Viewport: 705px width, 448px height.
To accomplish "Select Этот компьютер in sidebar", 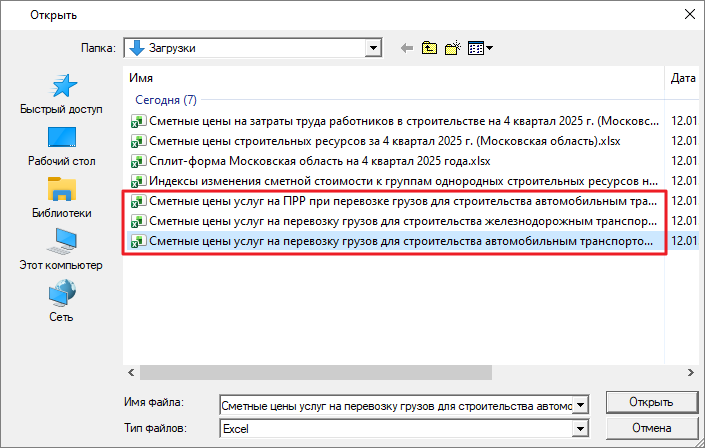I will 62,249.
